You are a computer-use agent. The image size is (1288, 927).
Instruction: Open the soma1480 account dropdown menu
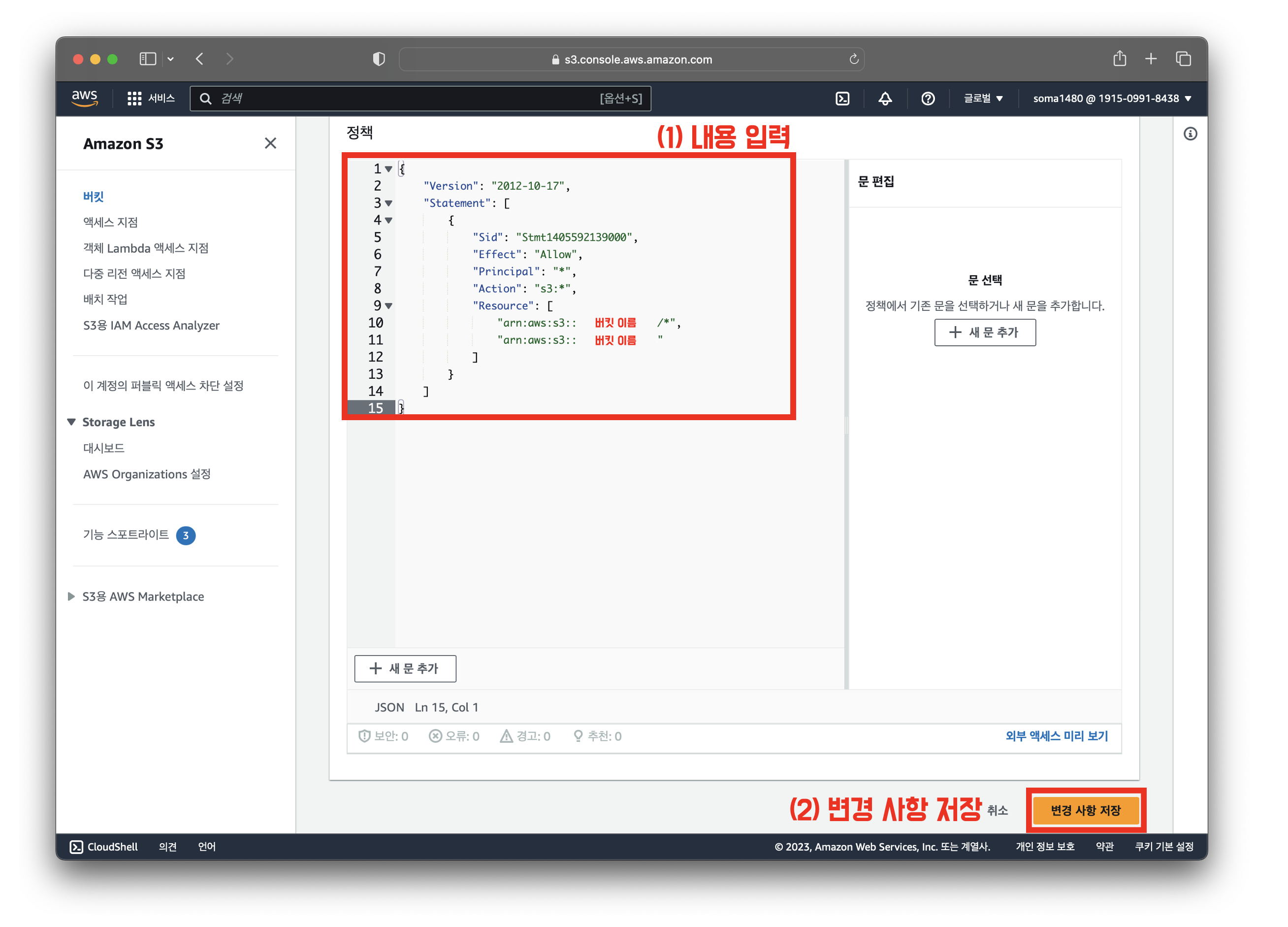(1111, 99)
